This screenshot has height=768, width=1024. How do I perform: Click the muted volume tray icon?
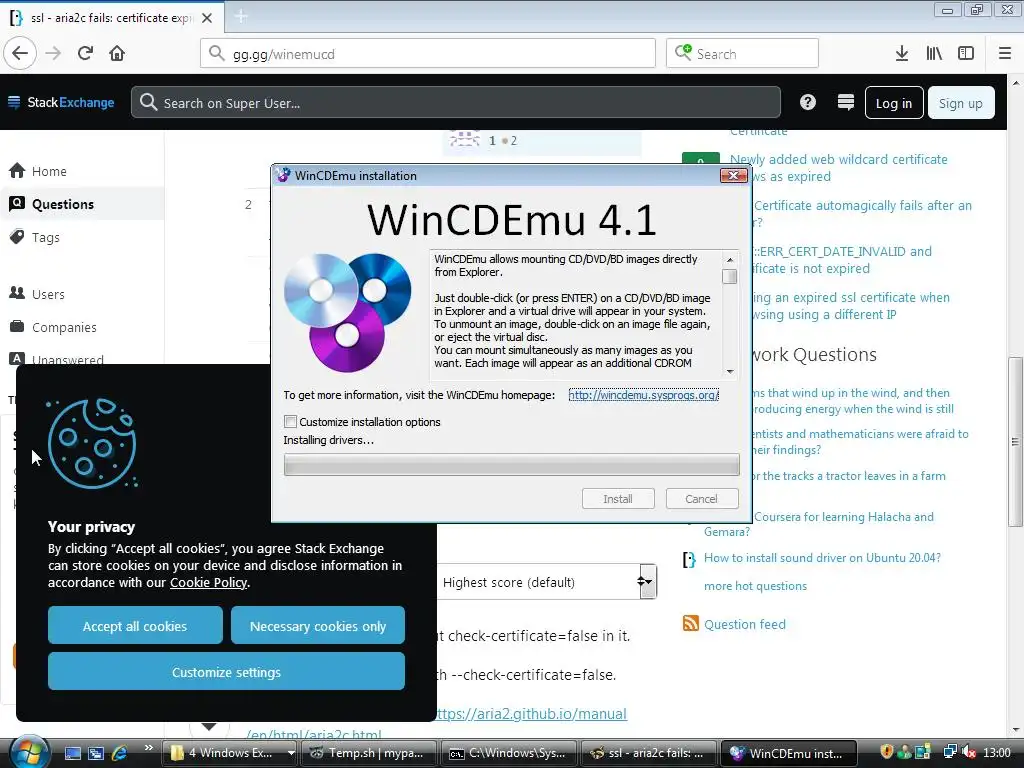(x=969, y=753)
